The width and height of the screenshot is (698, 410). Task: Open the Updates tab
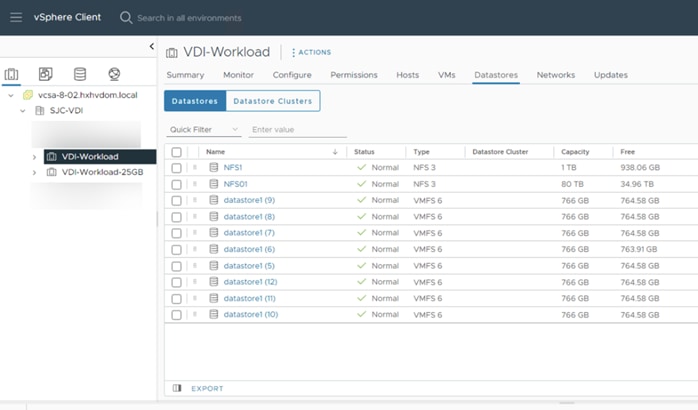[611, 75]
